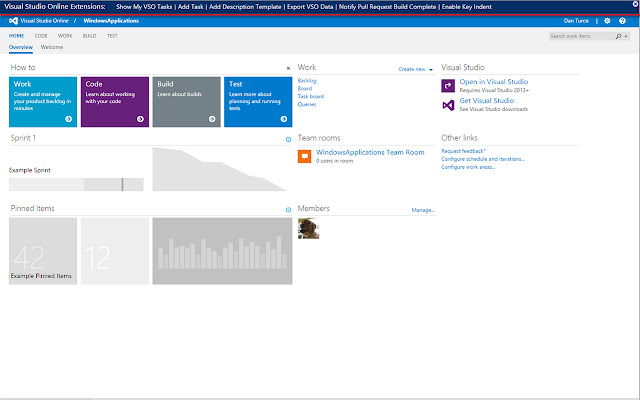The image size is (640, 400).
Task: Click Enable Key Indent
Action: [x=467, y=7]
